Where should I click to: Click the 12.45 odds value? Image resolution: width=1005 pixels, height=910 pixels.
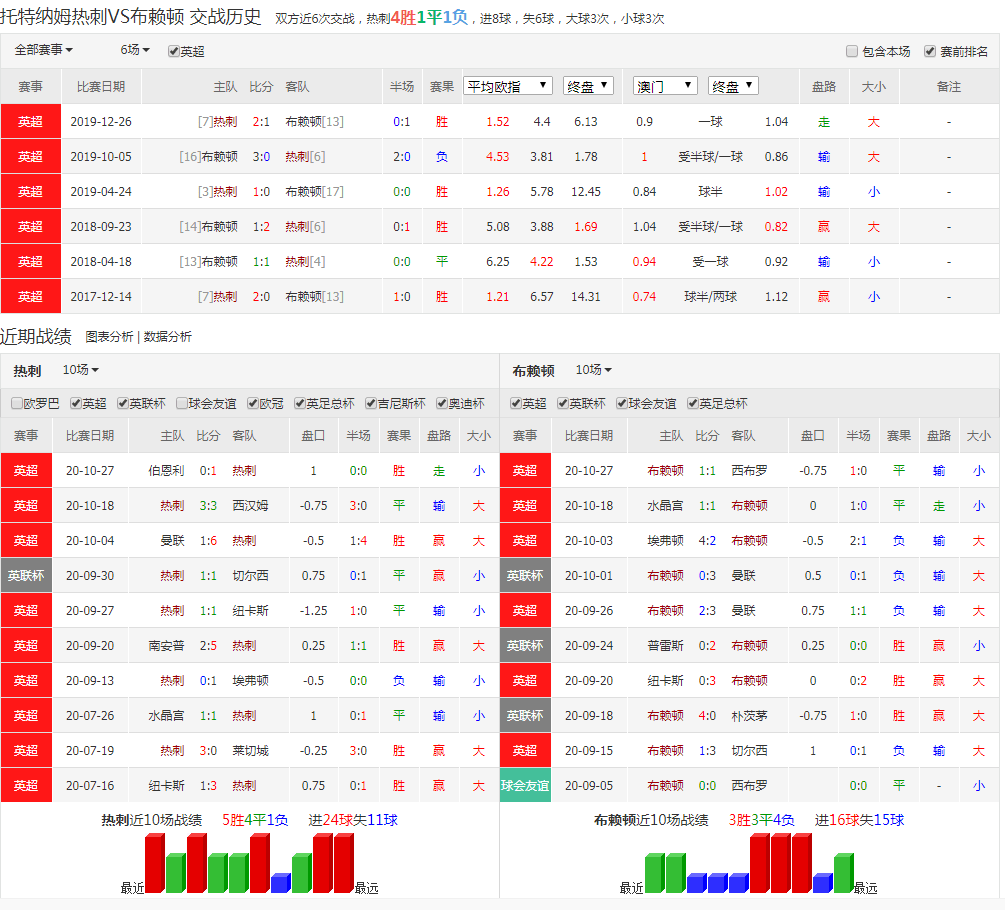coord(586,192)
